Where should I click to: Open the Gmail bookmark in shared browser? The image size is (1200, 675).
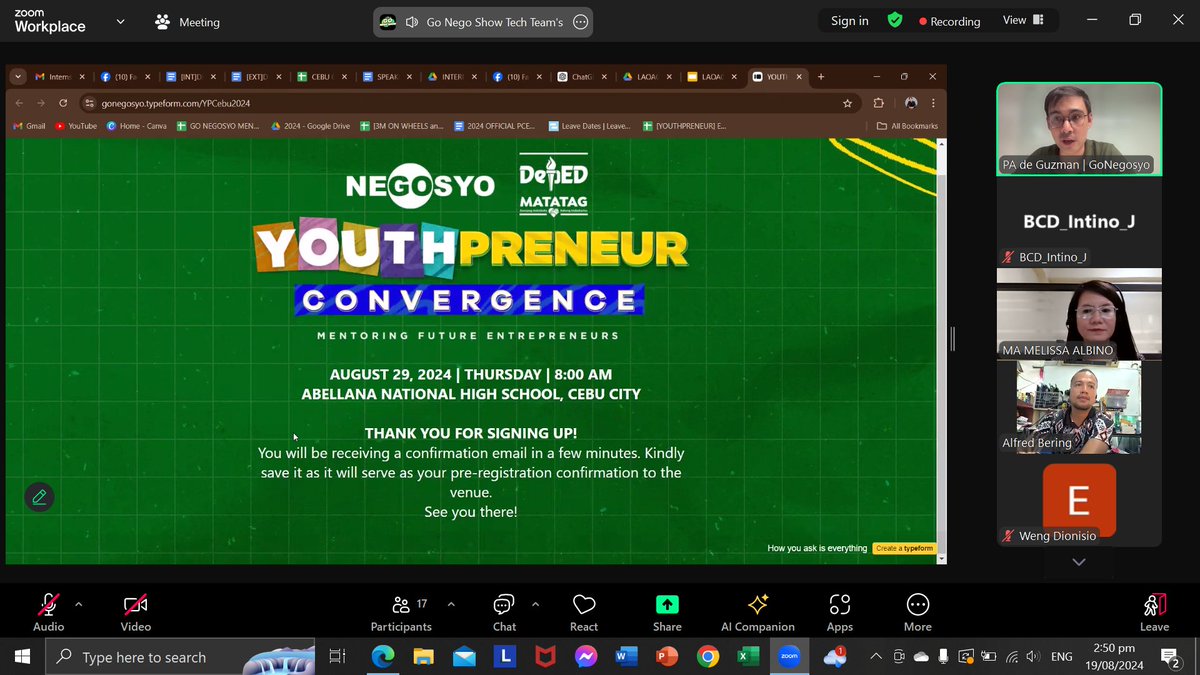click(x=29, y=126)
